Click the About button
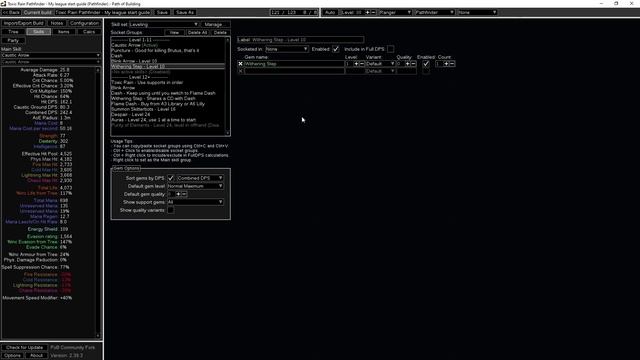Viewport: 640px width, 360px height. pyautogui.click(x=36, y=356)
